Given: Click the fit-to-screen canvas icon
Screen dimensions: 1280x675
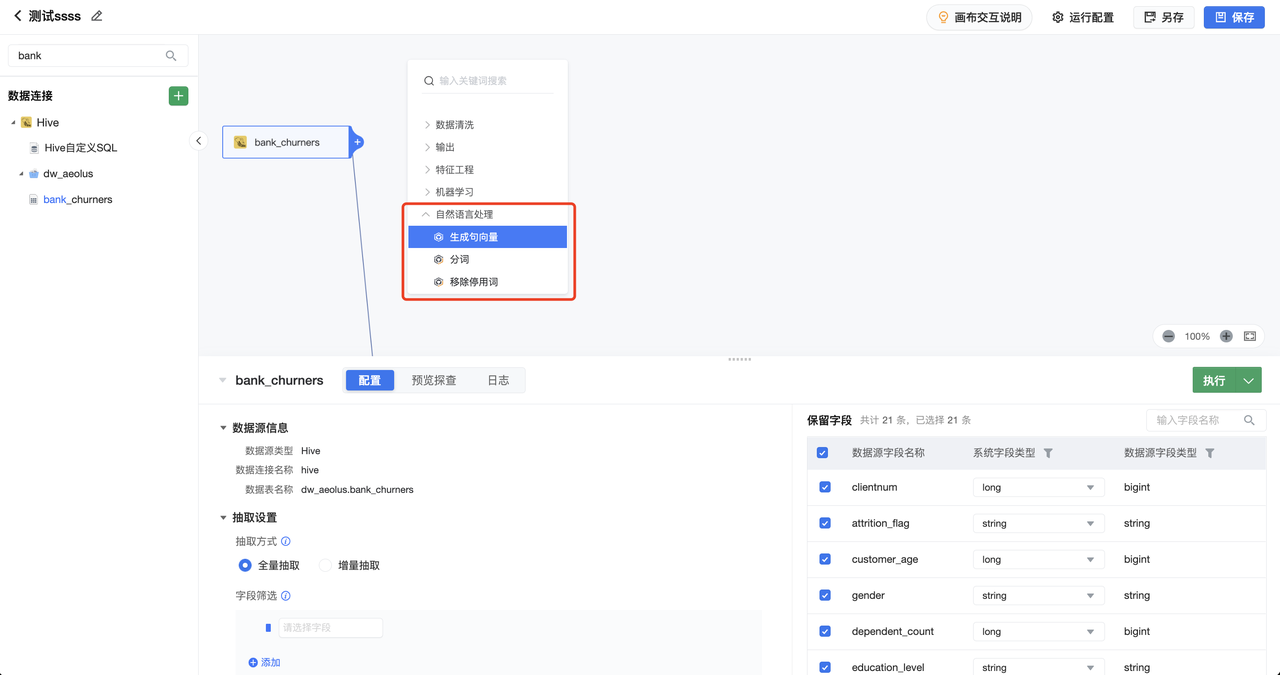Looking at the screenshot, I should pyautogui.click(x=1250, y=337).
